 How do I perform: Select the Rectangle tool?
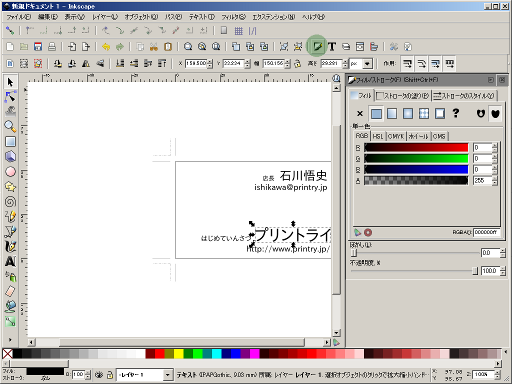coord(10,142)
